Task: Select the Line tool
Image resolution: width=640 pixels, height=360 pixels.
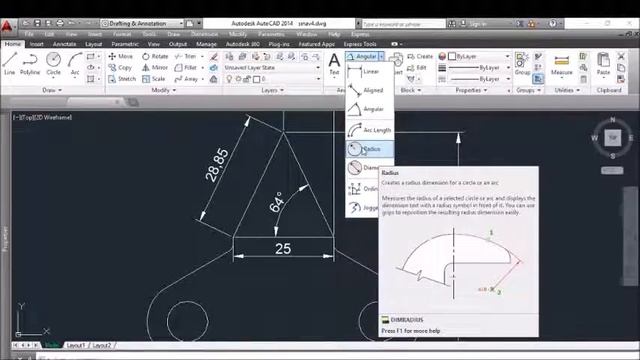Action: click(9, 64)
